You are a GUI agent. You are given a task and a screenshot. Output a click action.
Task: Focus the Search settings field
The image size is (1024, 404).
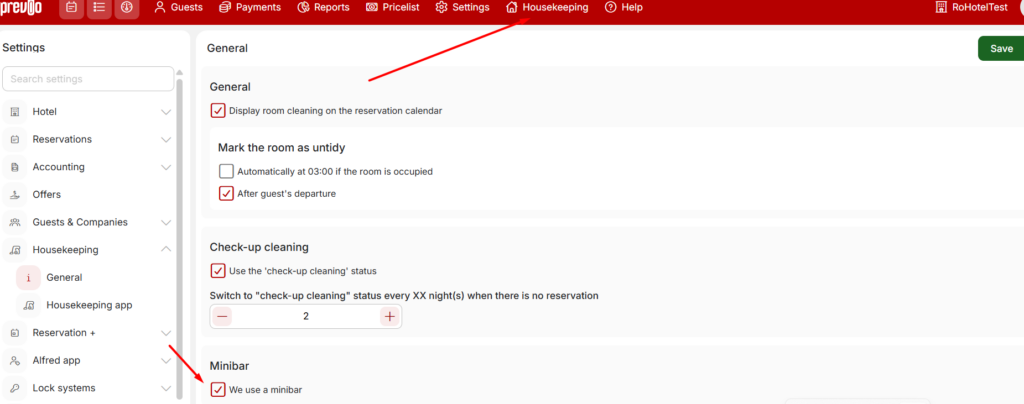point(88,79)
